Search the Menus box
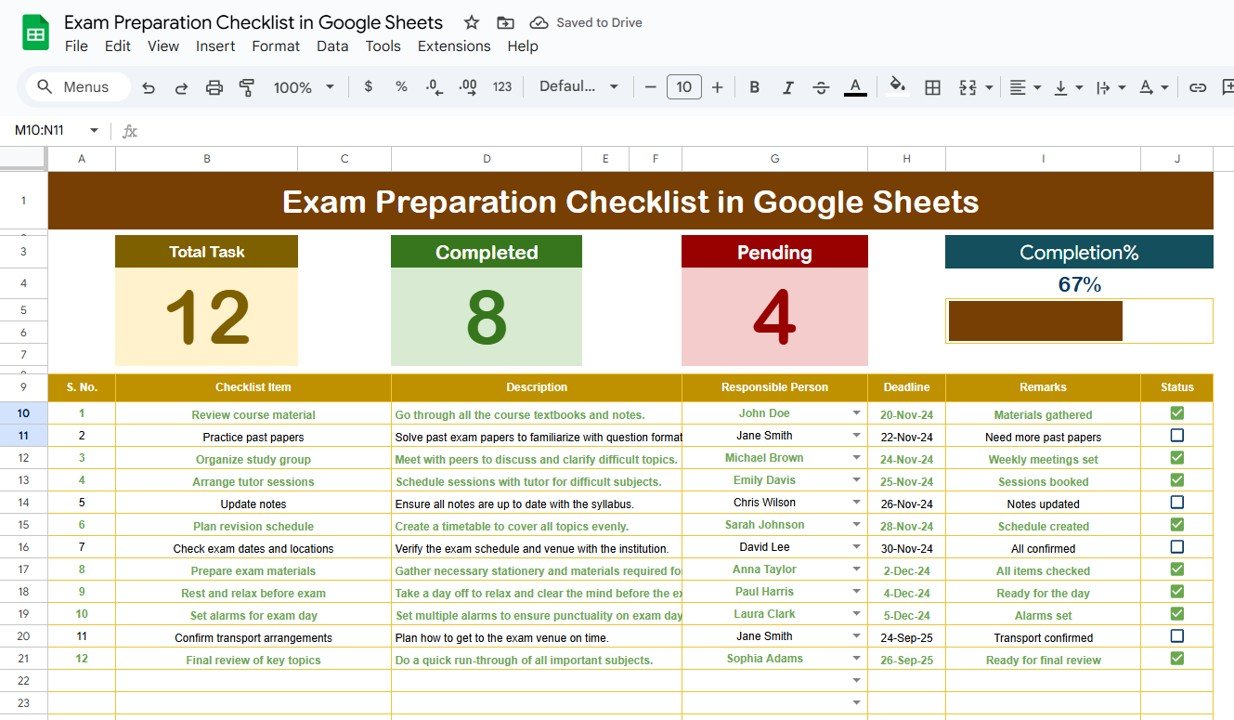This screenshot has width=1234, height=720. (x=78, y=87)
